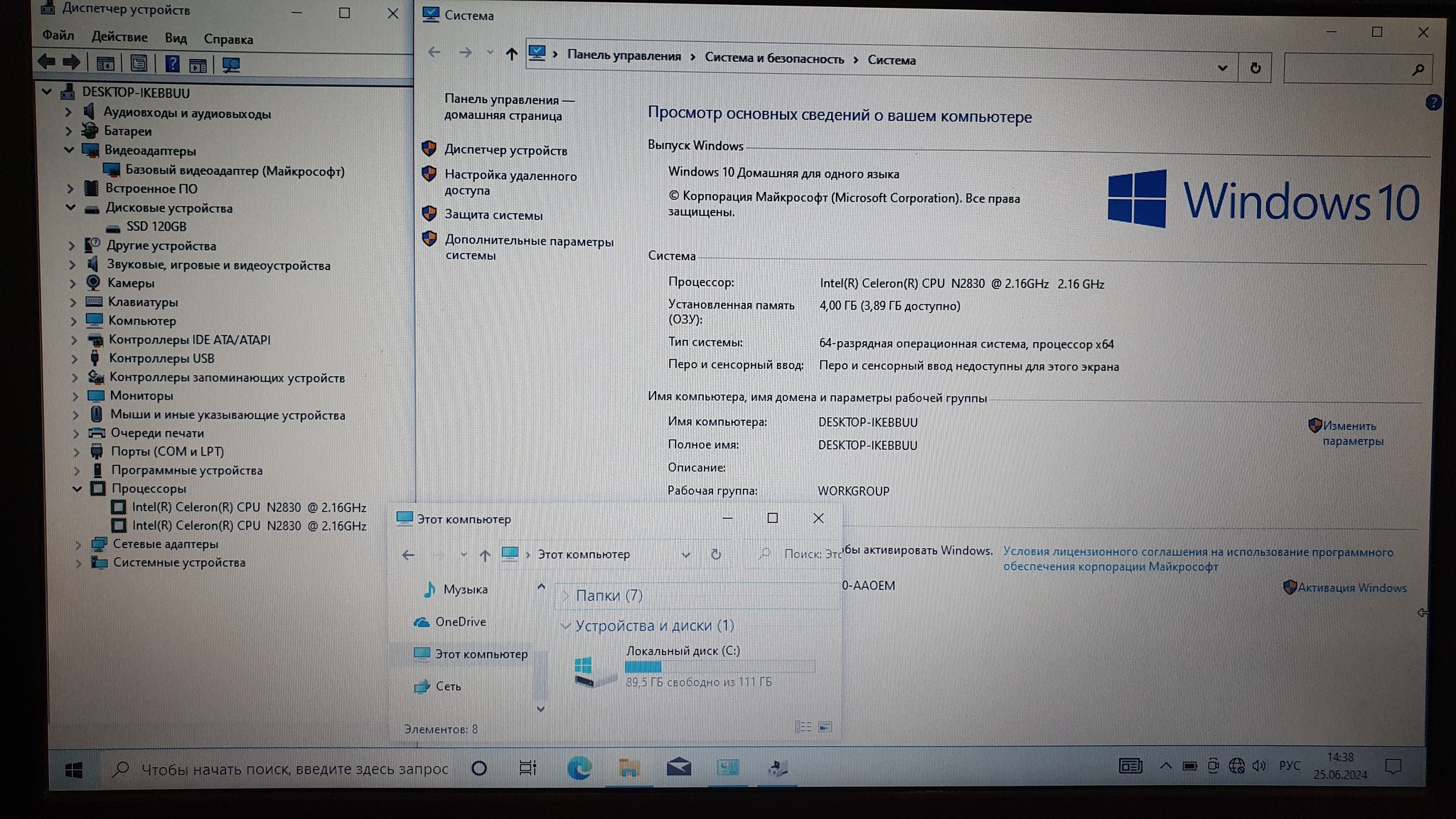1456x819 pixels.
Task: Open the notification center icon
Action: pos(1393,766)
